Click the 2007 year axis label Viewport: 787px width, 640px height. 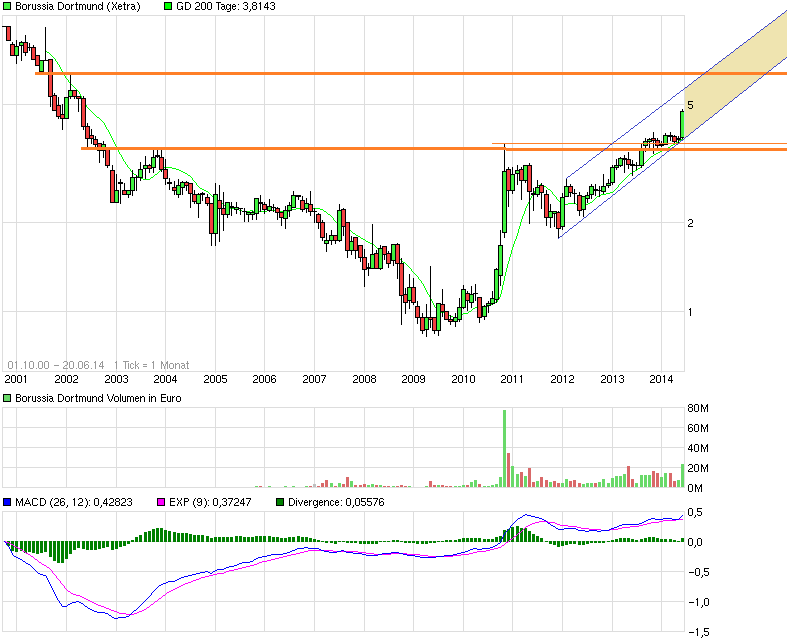314,379
